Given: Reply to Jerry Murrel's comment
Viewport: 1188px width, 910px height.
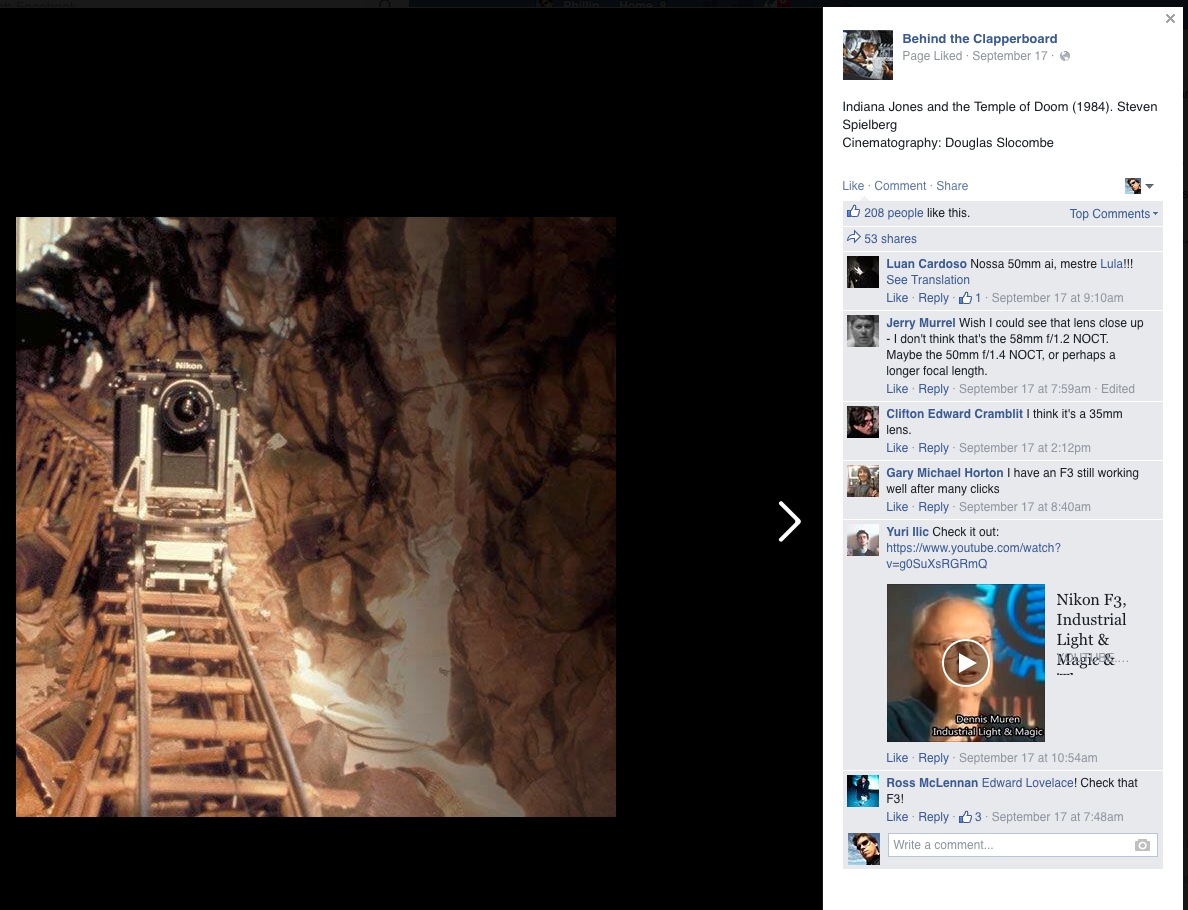Looking at the screenshot, I should pos(933,389).
